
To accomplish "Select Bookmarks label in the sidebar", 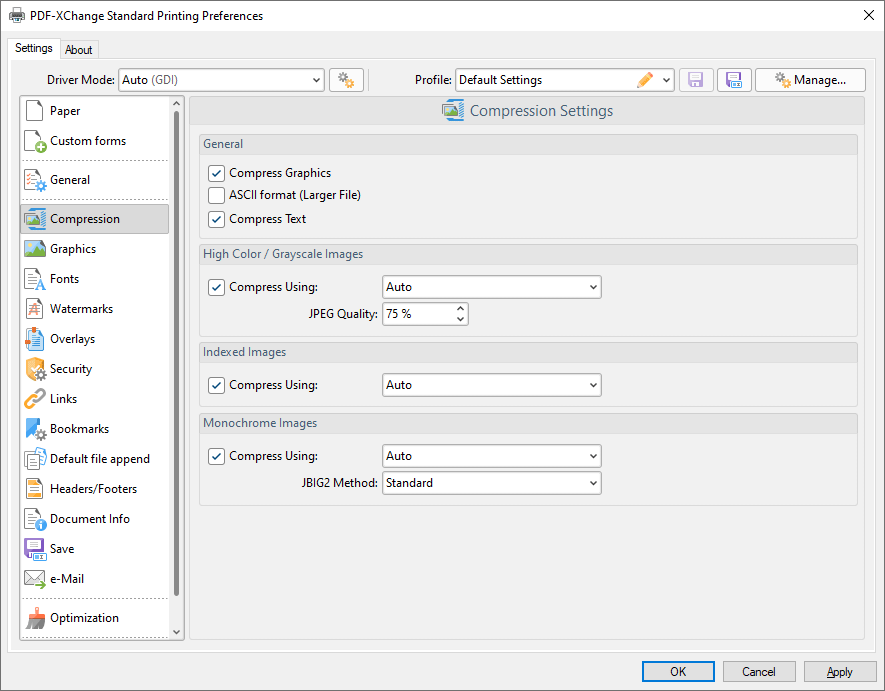I will click(x=80, y=429).
